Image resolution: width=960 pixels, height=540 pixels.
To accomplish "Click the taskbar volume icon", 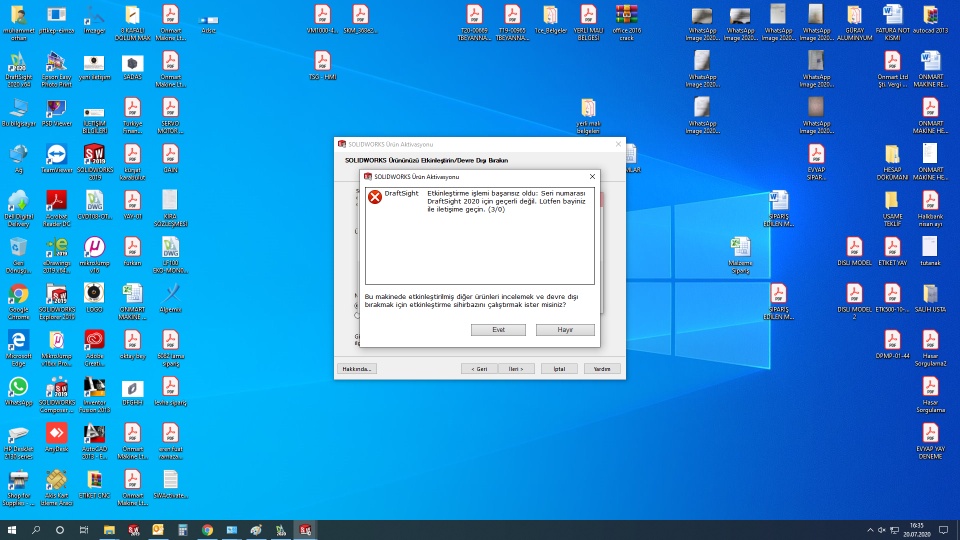I will (882, 530).
